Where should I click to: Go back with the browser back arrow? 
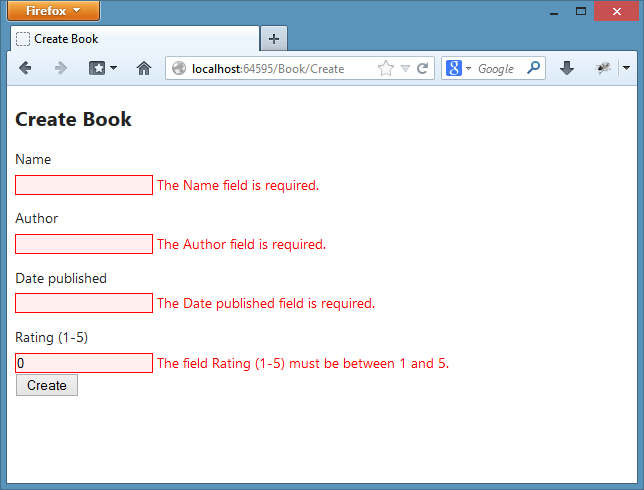tap(25, 68)
